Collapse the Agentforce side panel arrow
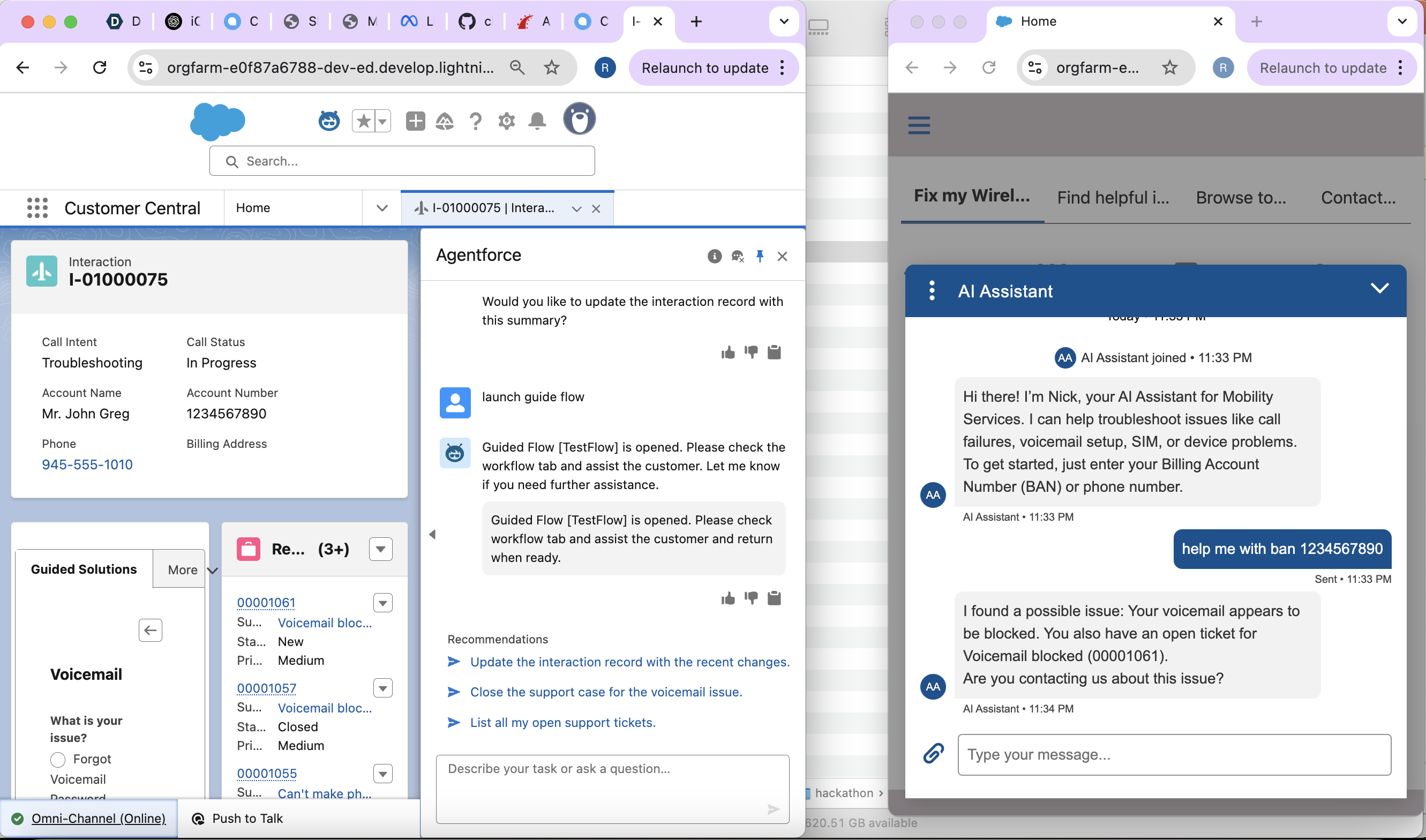The height and width of the screenshot is (840, 1426). (432, 534)
